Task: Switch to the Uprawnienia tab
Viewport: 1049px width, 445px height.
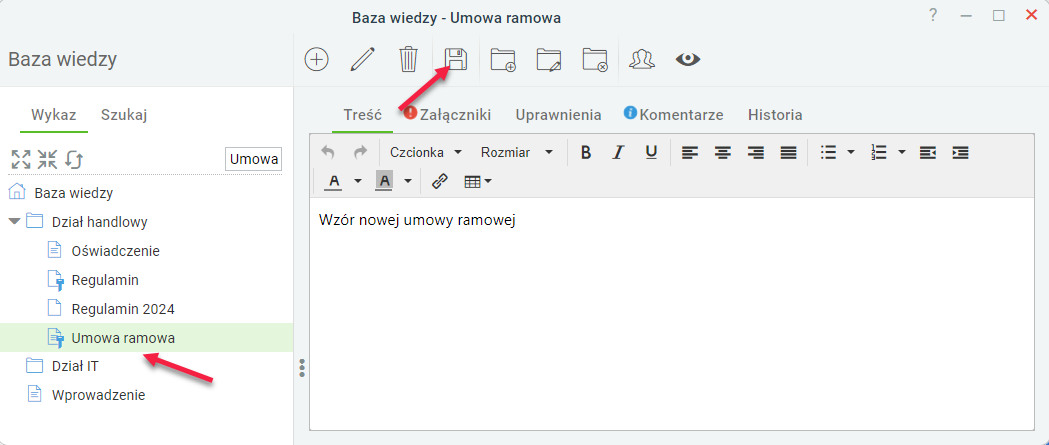Action: 558,114
